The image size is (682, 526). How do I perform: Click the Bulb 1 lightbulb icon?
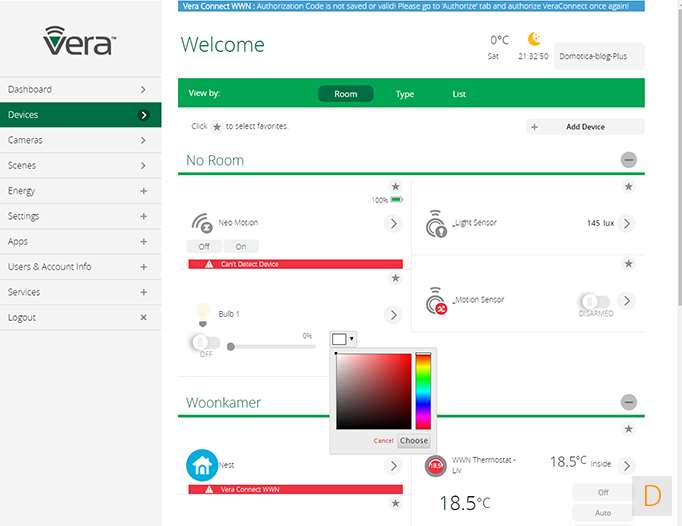(x=203, y=314)
